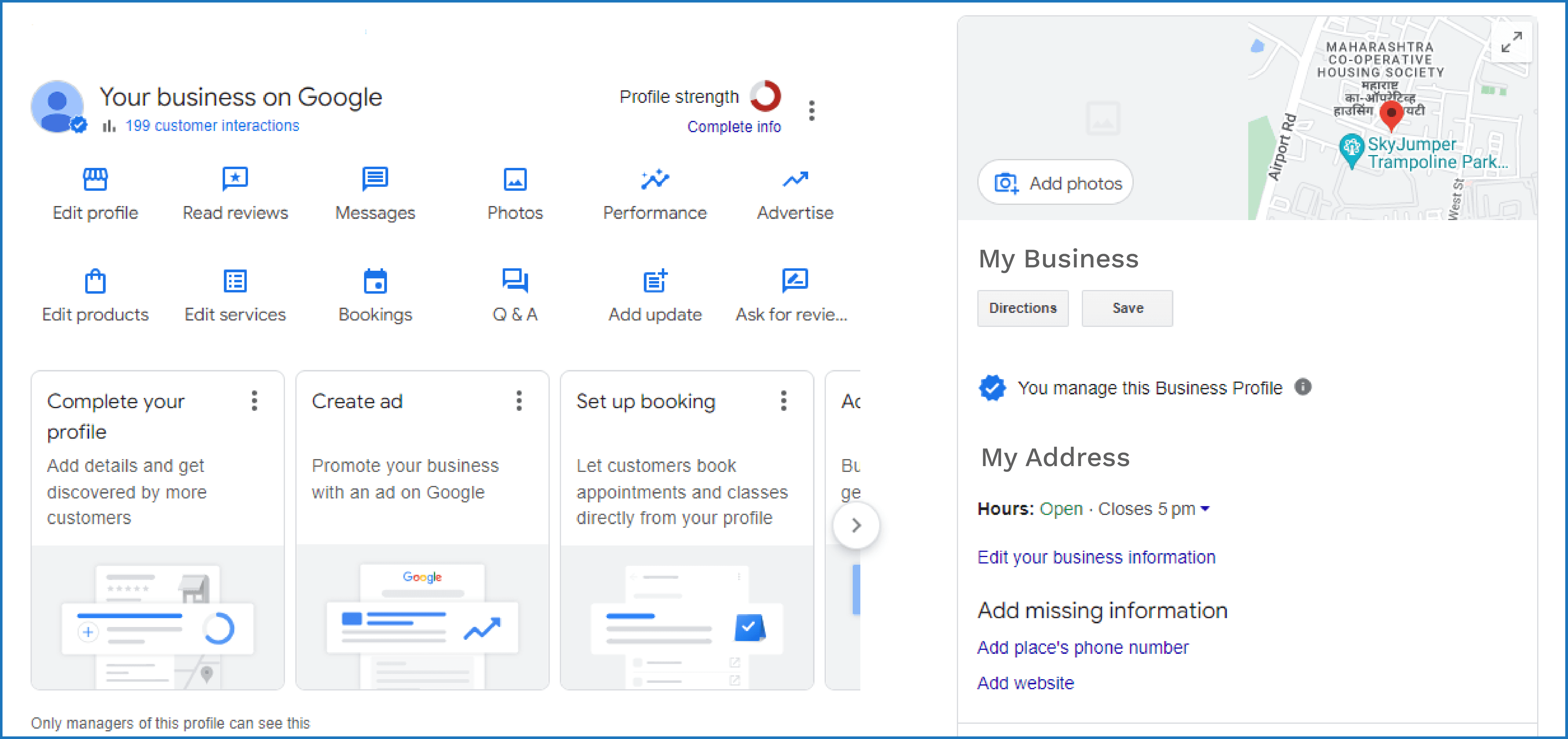Open the Set up booking card
The image size is (1568, 739).
point(687,530)
